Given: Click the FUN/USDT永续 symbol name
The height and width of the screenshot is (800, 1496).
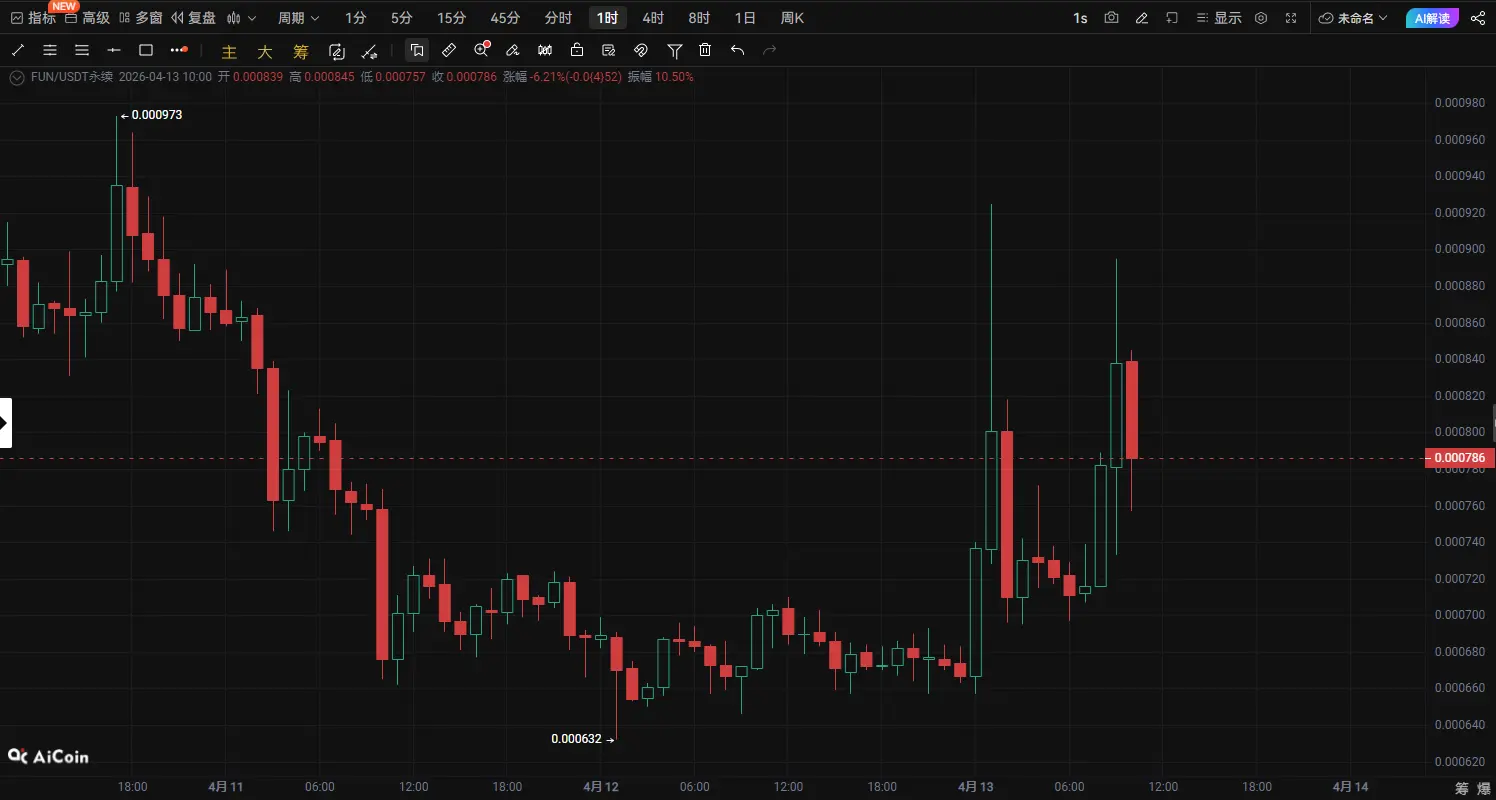Looking at the screenshot, I should coord(72,77).
